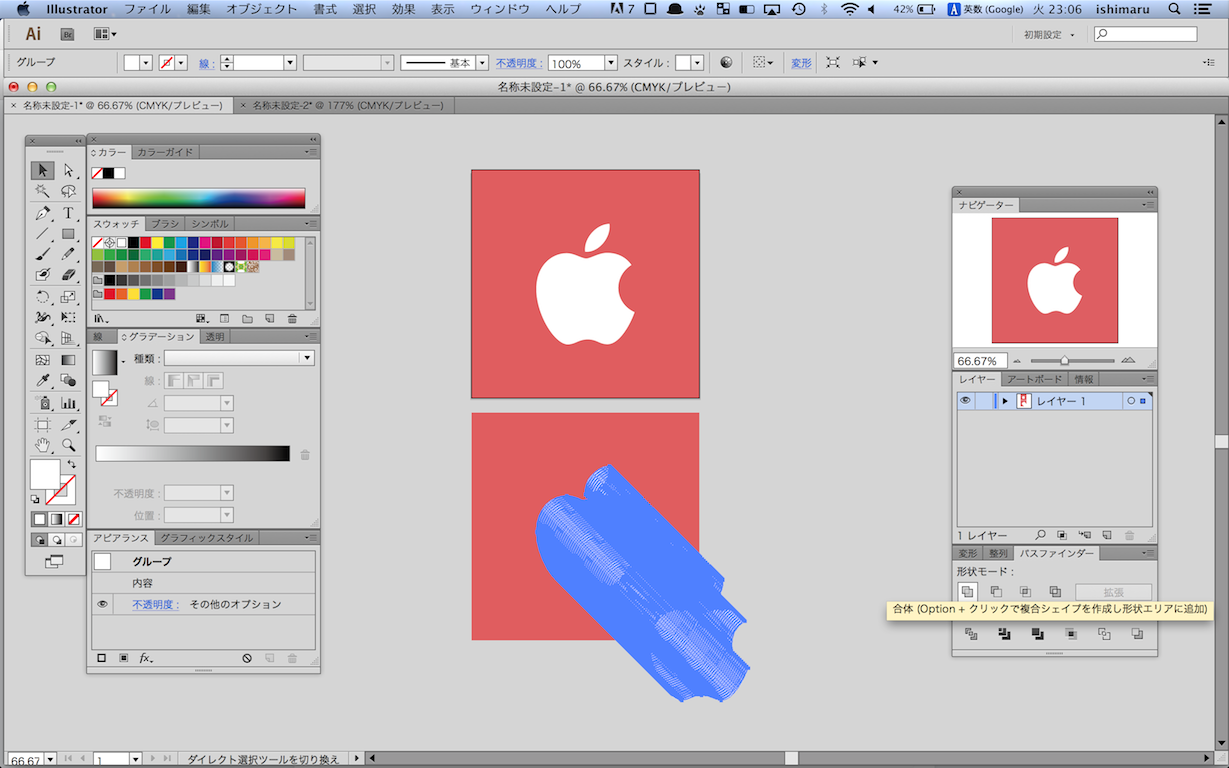Click Minus Front shape mode in Pathfinder
The width and height of the screenshot is (1229, 768).
[x=996, y=592]
